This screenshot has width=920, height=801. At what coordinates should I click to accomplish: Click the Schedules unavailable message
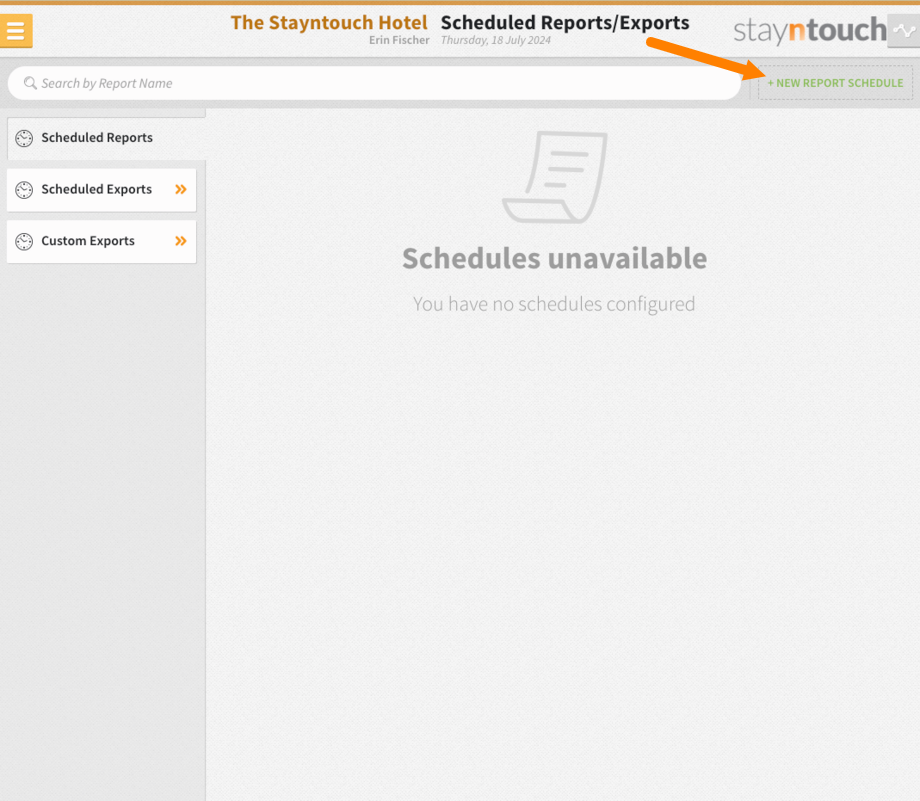[554, 258]
